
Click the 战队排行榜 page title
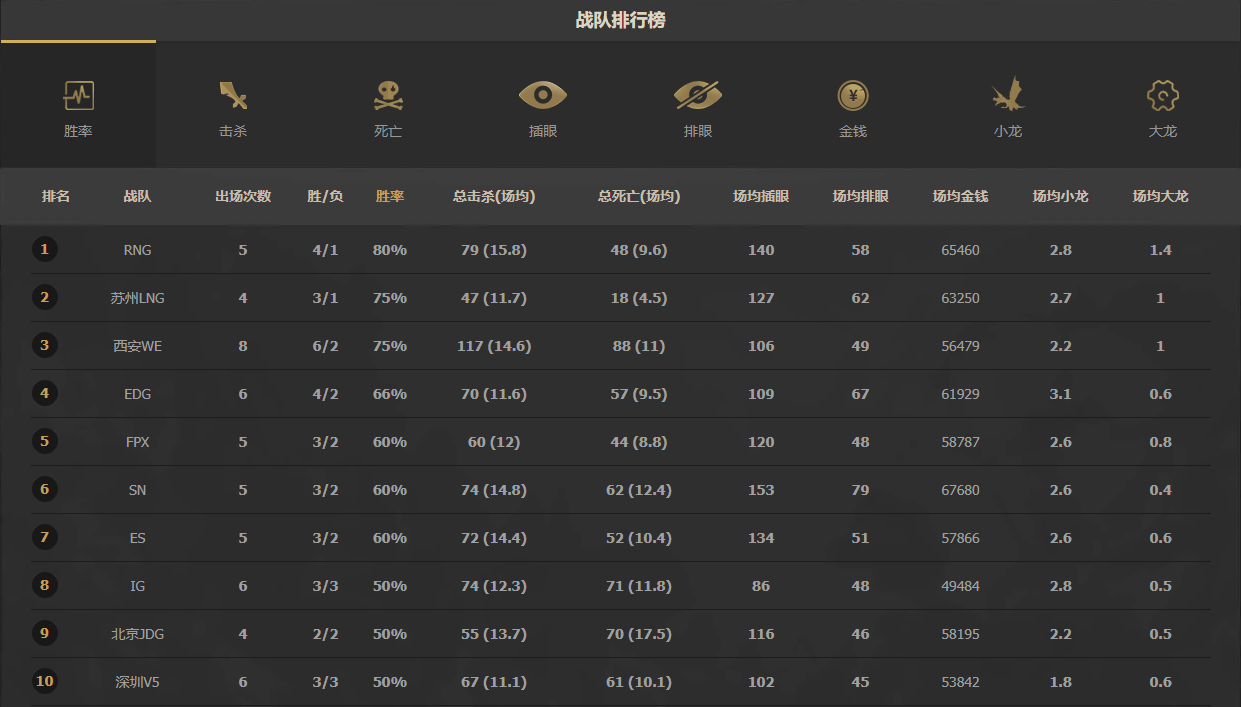(x=620, y=20)
